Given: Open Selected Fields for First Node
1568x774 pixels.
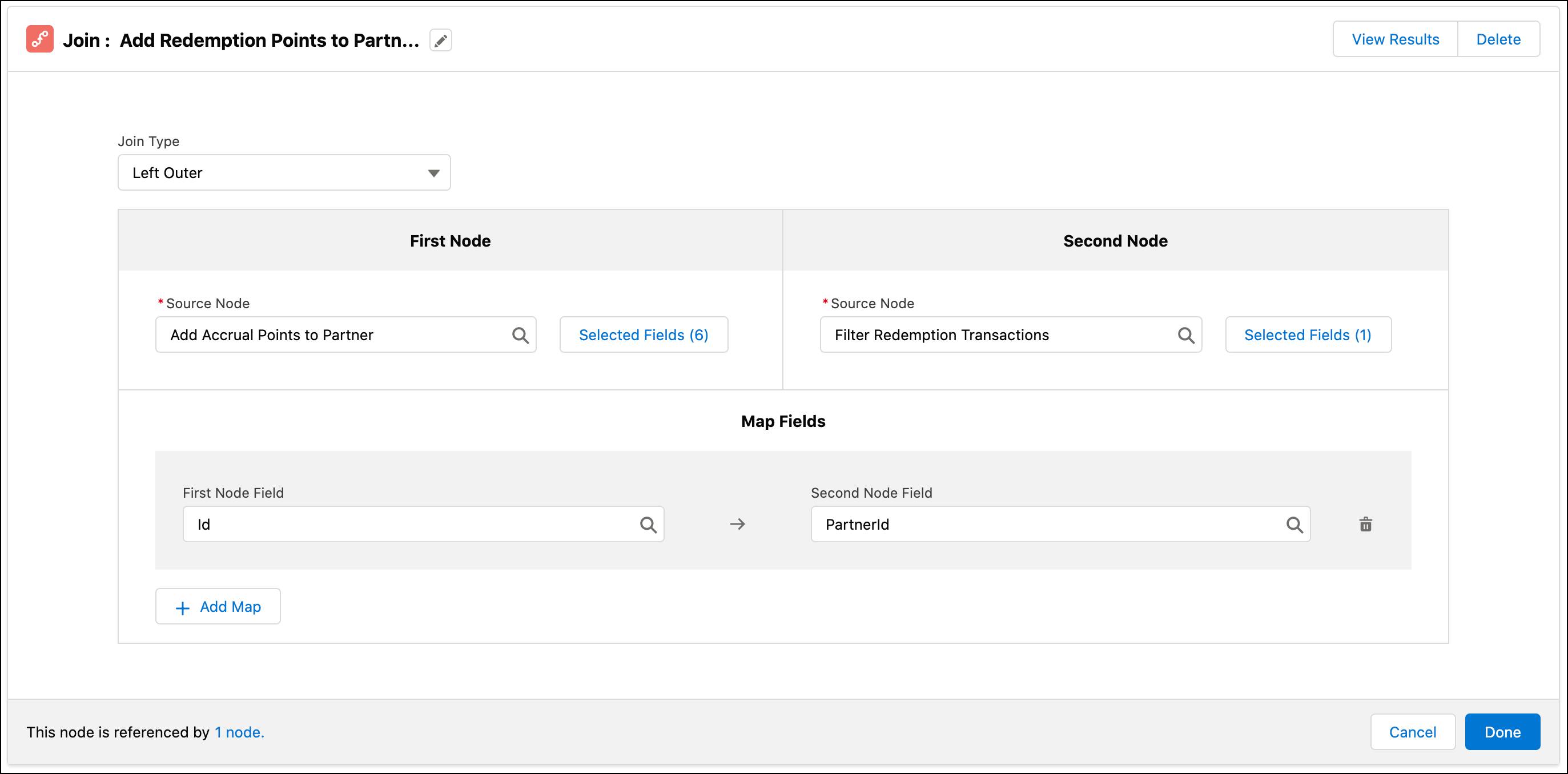Looking at the screenshot, I should 643,334.
